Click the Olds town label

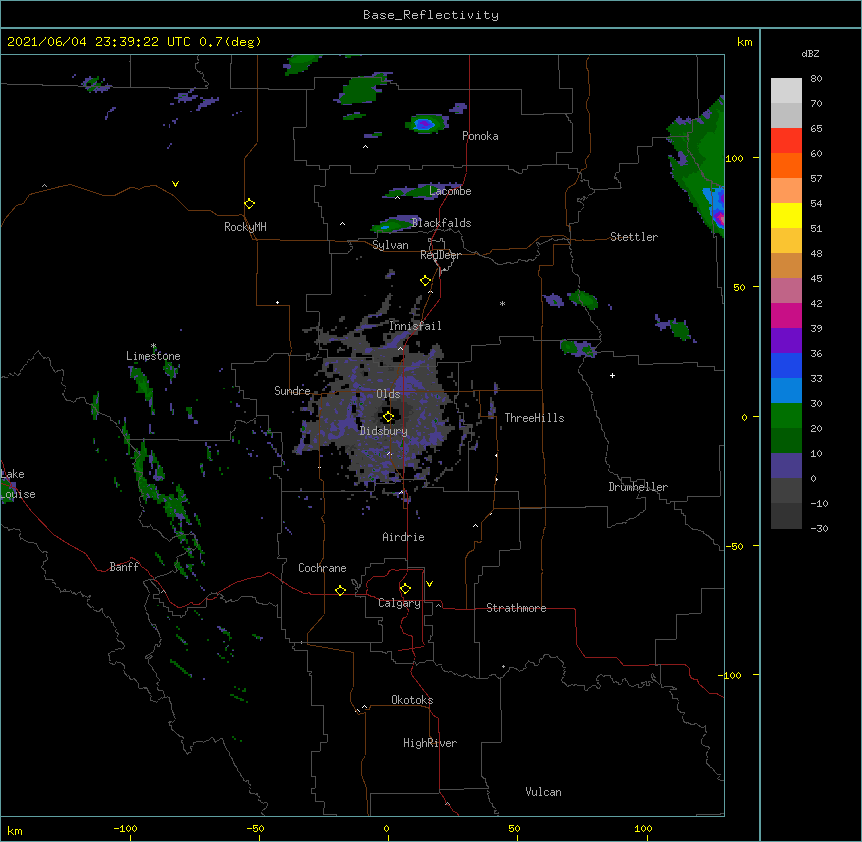(x=388, y=394)
